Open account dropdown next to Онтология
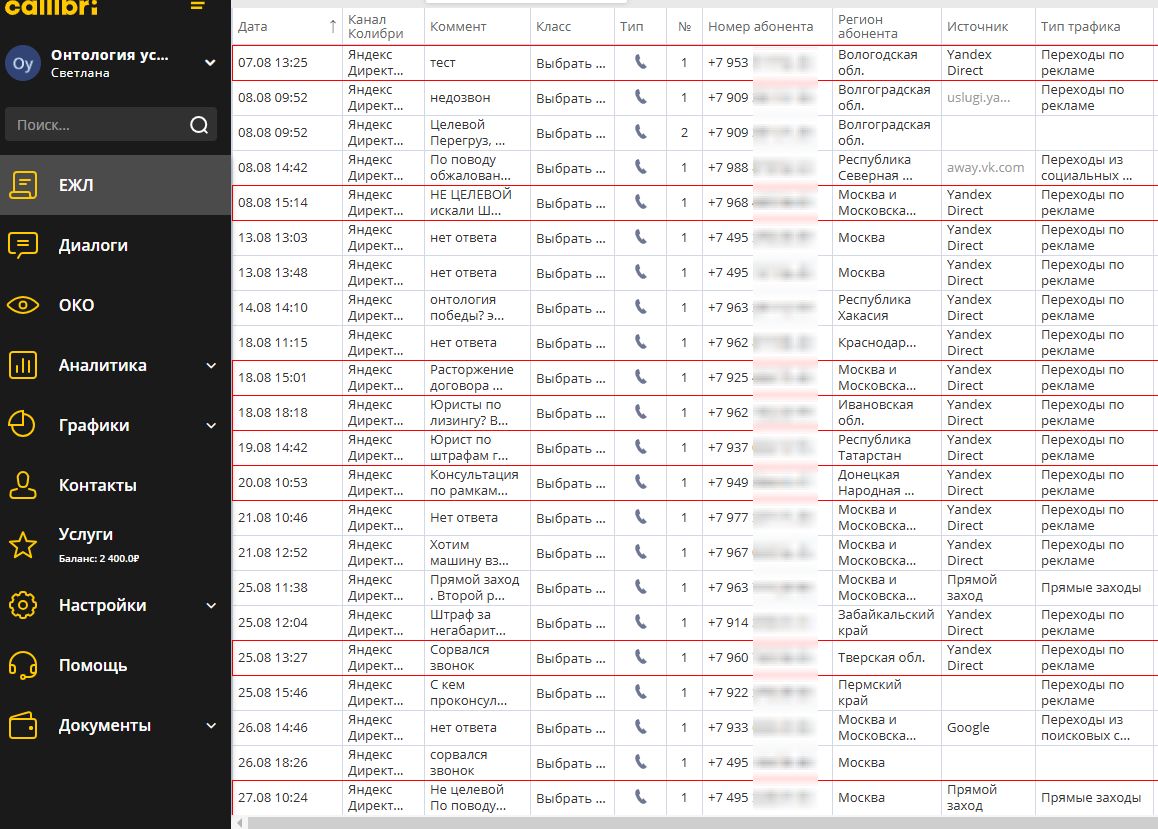The height and width of the screenshot is (829, 1158). [x=210, y=63]
